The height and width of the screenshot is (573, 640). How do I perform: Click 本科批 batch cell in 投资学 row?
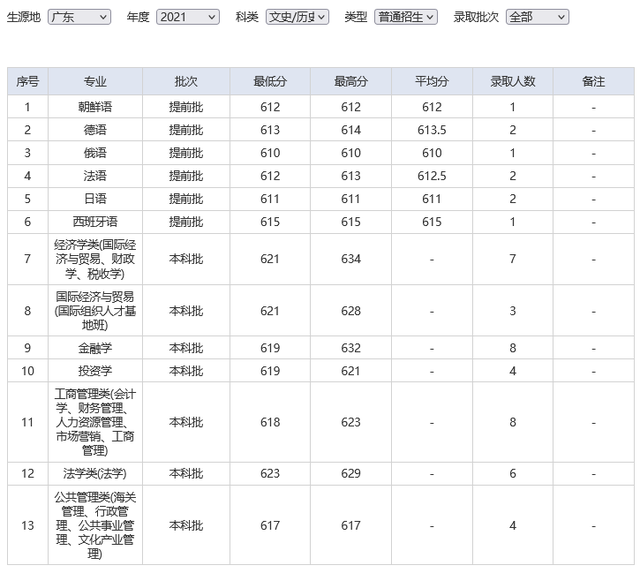(186, 371)
